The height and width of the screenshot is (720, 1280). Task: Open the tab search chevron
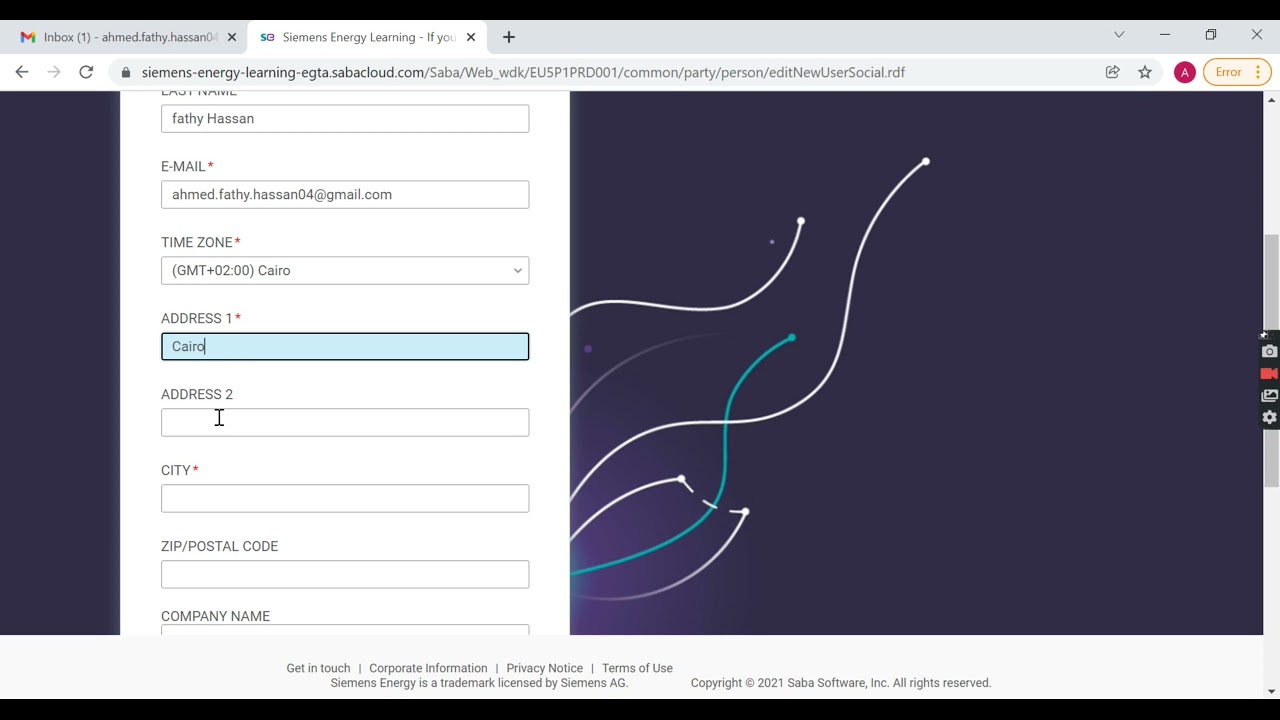(1119, 35)
